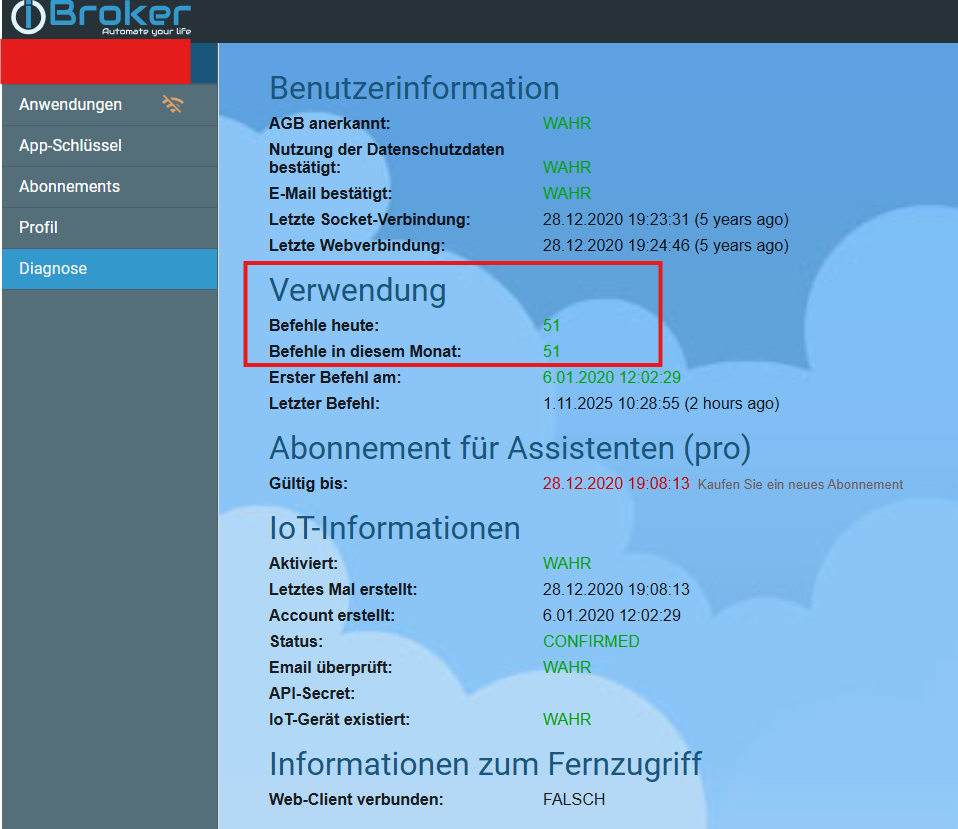Click the WAHR value for Email überprüft
958x829 pixels.
coord(566,667)
